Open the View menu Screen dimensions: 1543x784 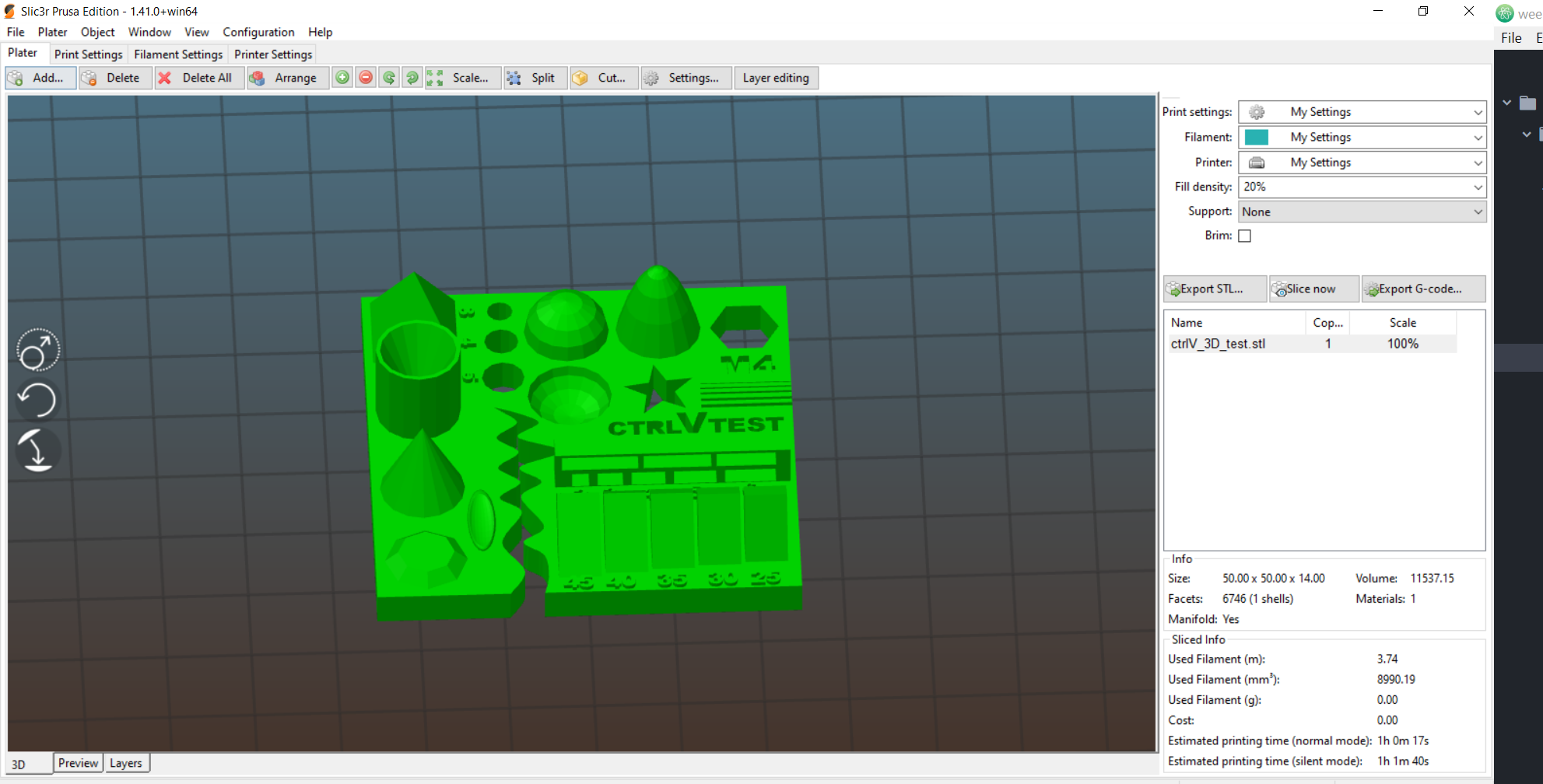click(x=196, y=32)
